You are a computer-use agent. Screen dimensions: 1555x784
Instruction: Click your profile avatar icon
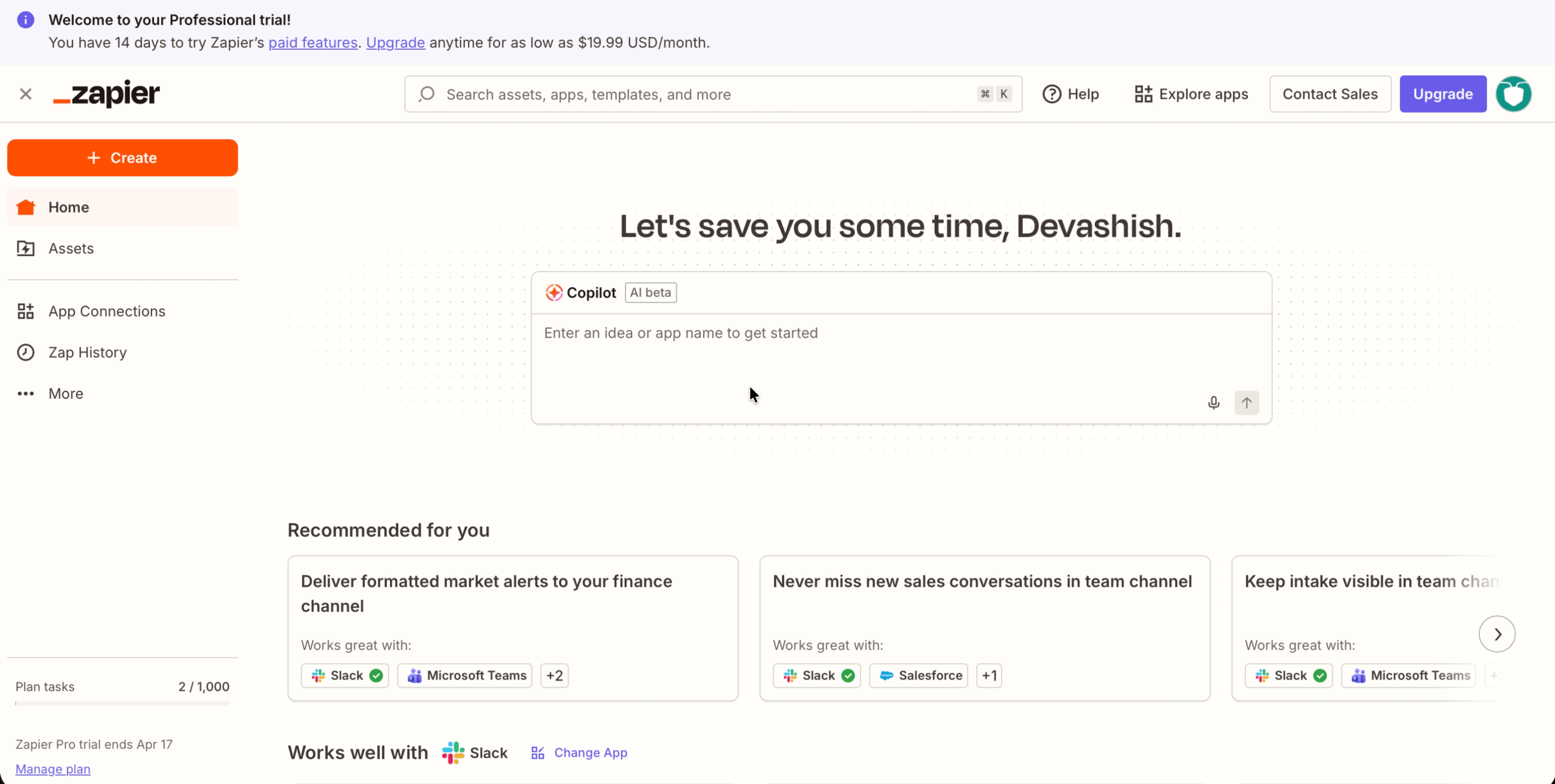pyautogui.click(x=1514, y=94)
